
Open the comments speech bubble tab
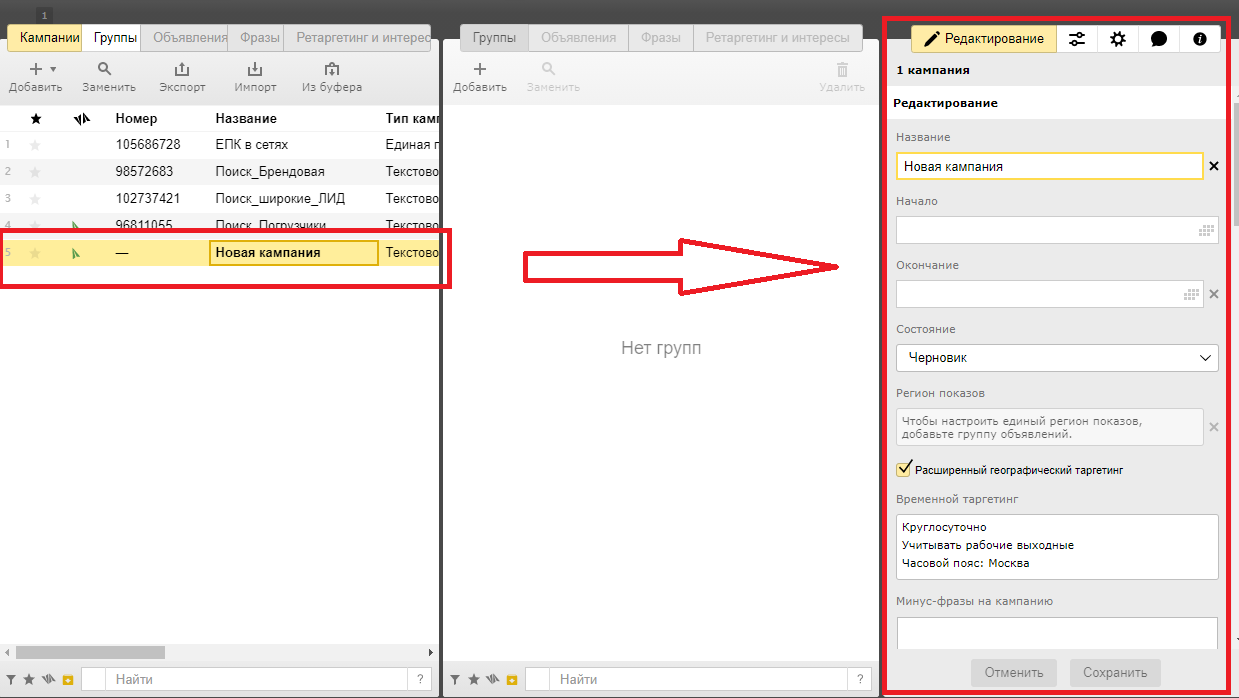1159,39
